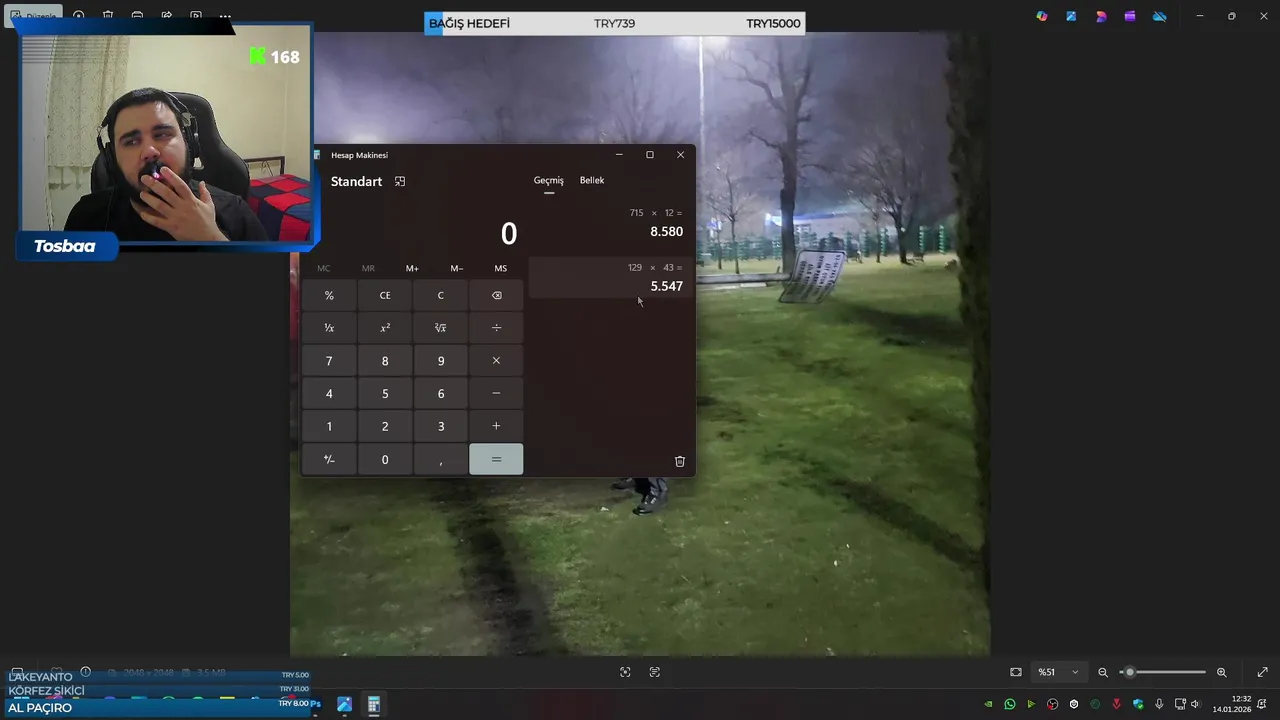Click the decimal comma key
The height and width of the screenshot is (720, 1280).
(440, 459)
